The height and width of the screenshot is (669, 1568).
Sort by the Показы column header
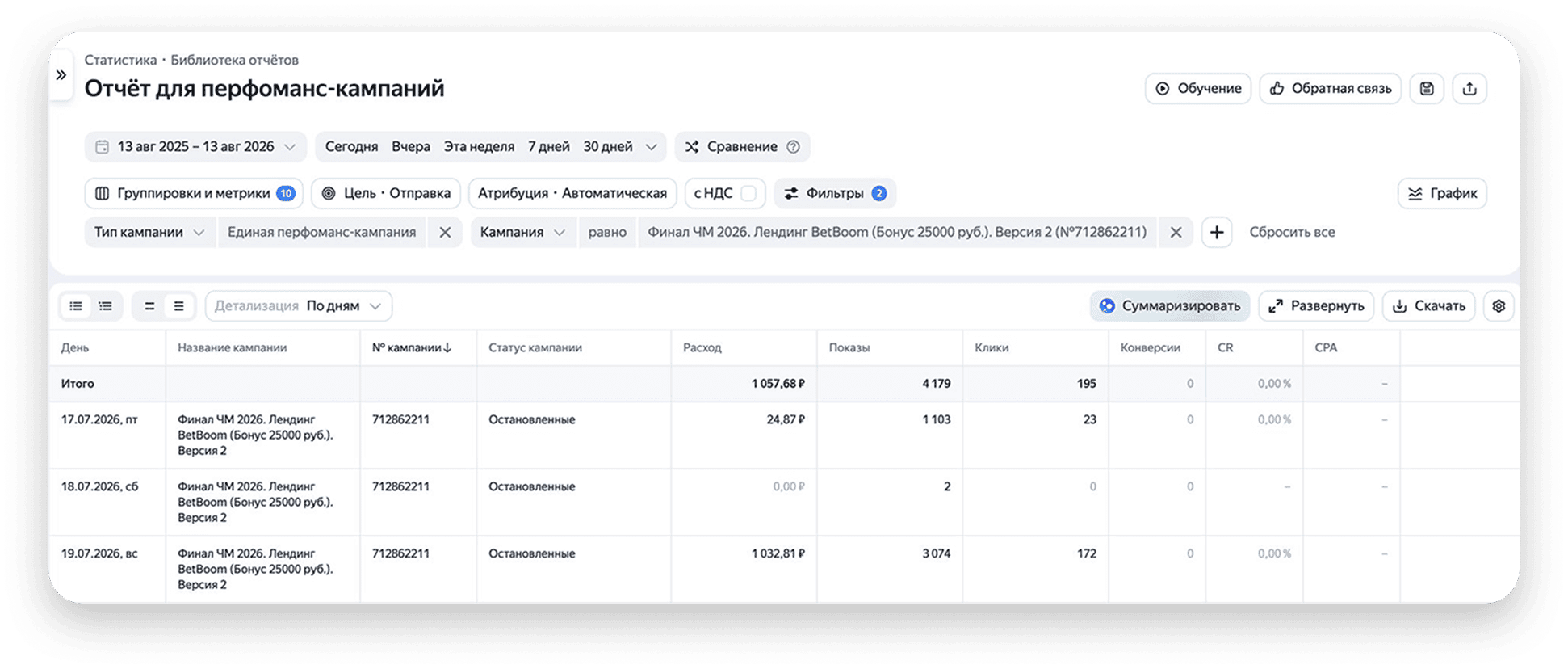(x=849, y=348)
